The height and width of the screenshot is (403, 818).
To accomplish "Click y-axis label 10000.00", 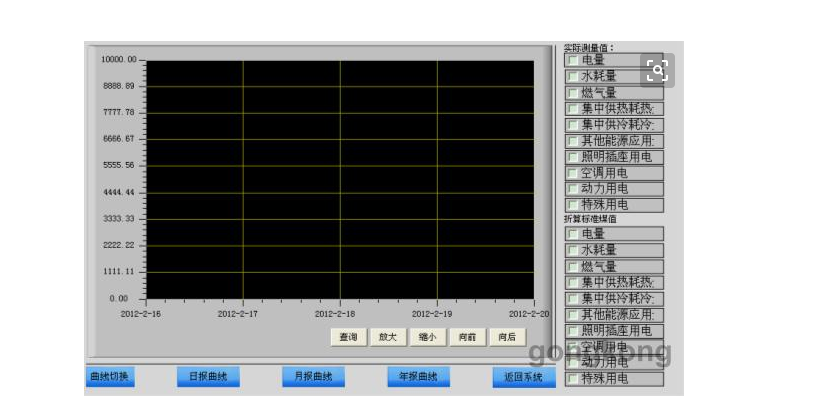I will [x=119, y=60].
